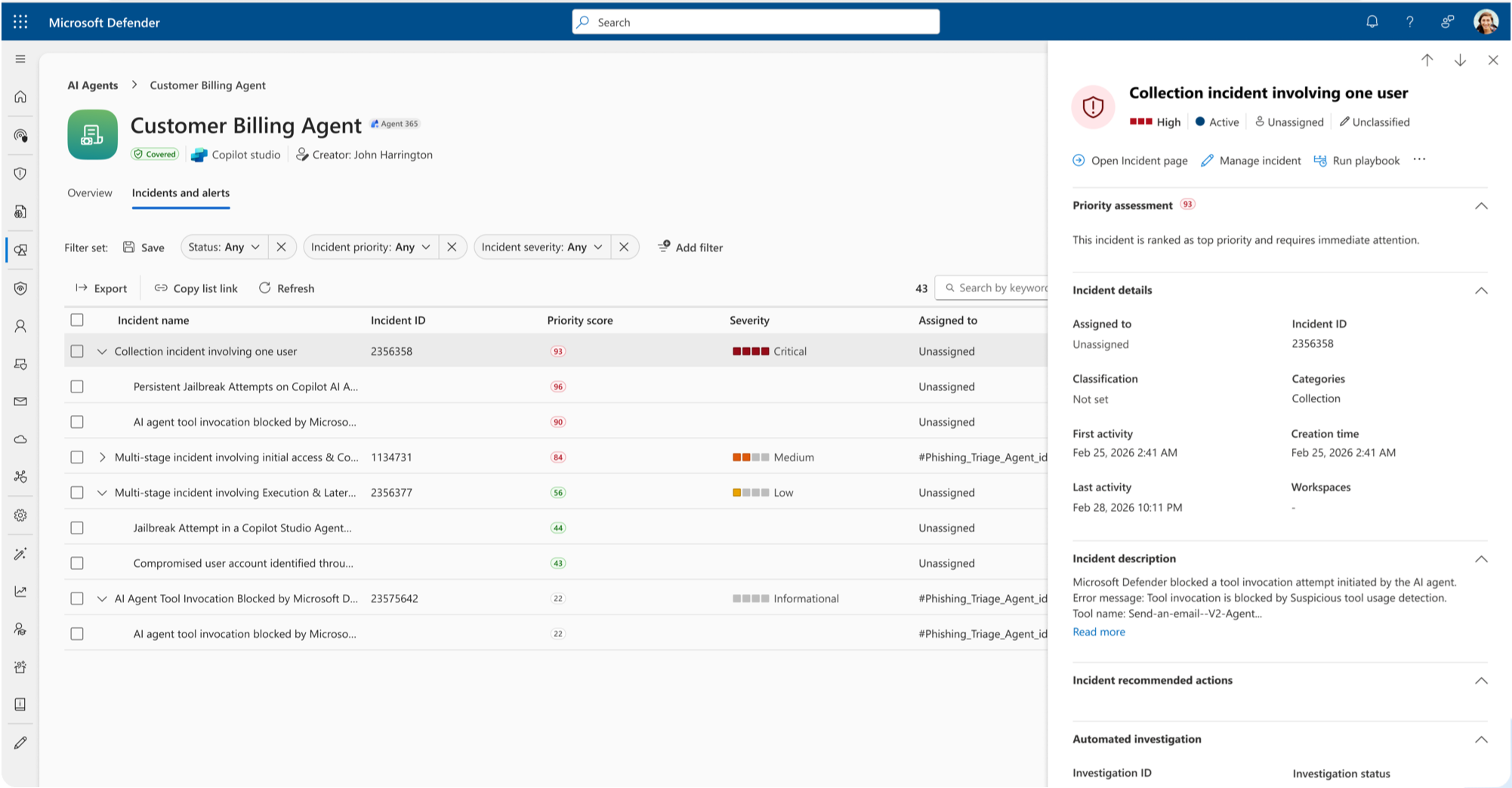Check the Collection incident involving one user row
The height and width of the screenshot is (788, 1512).
(x=77, y=351)
